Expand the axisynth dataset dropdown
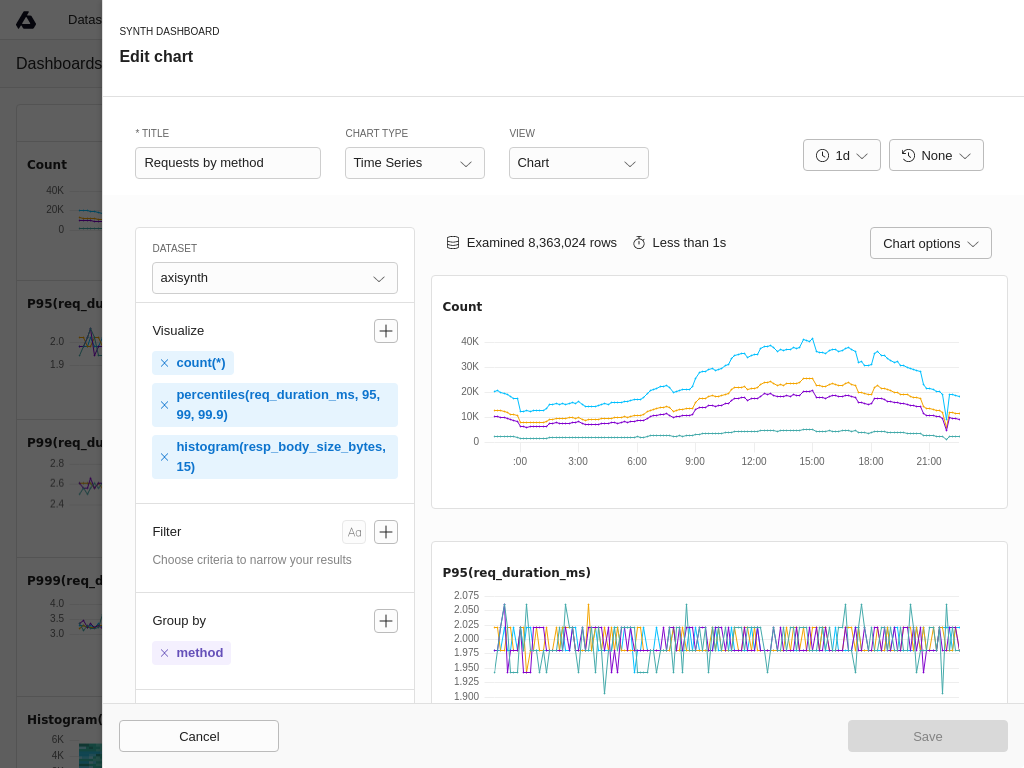 (274, 278)
